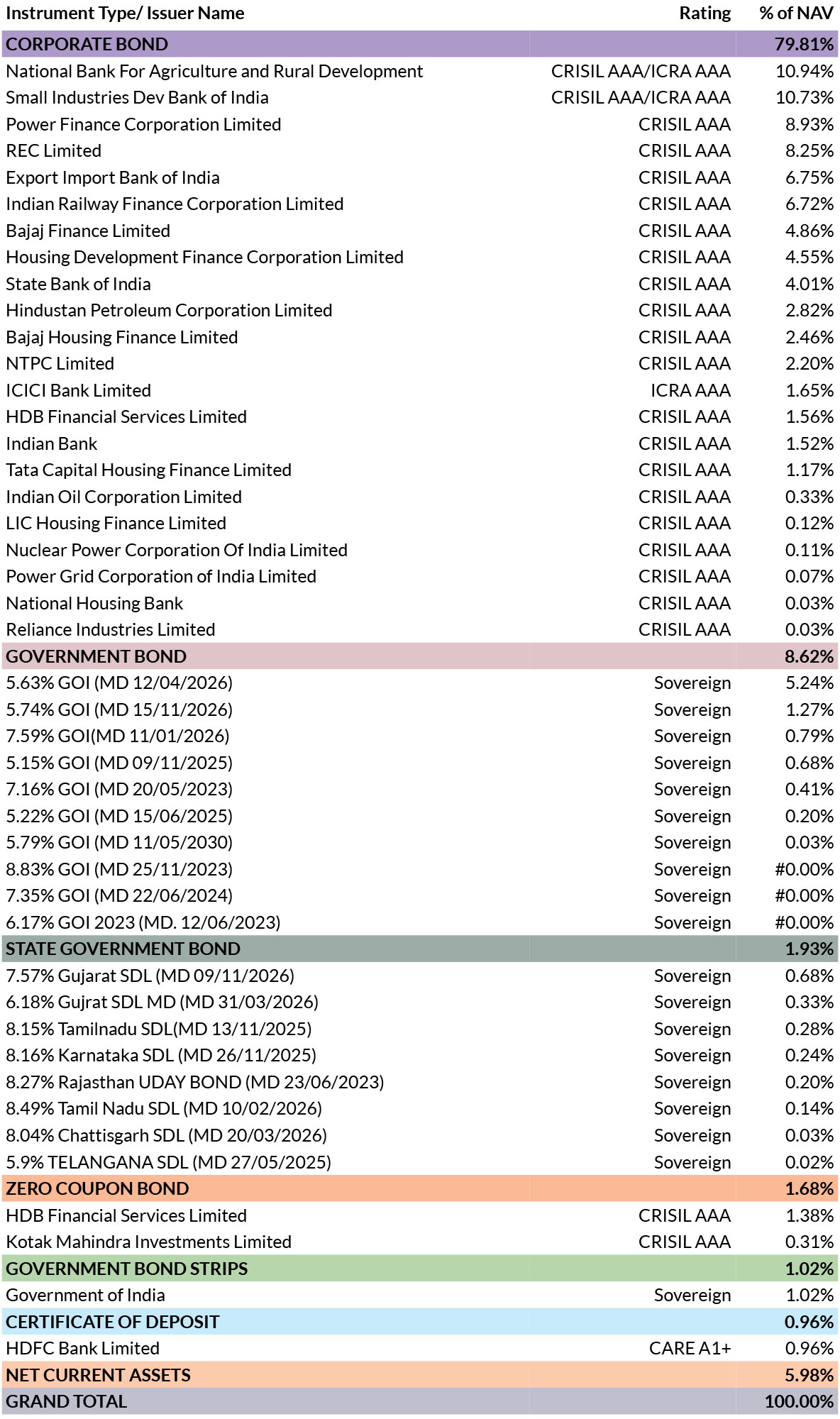Click the ZERO COUPON BOND header

coord(420,1188)
